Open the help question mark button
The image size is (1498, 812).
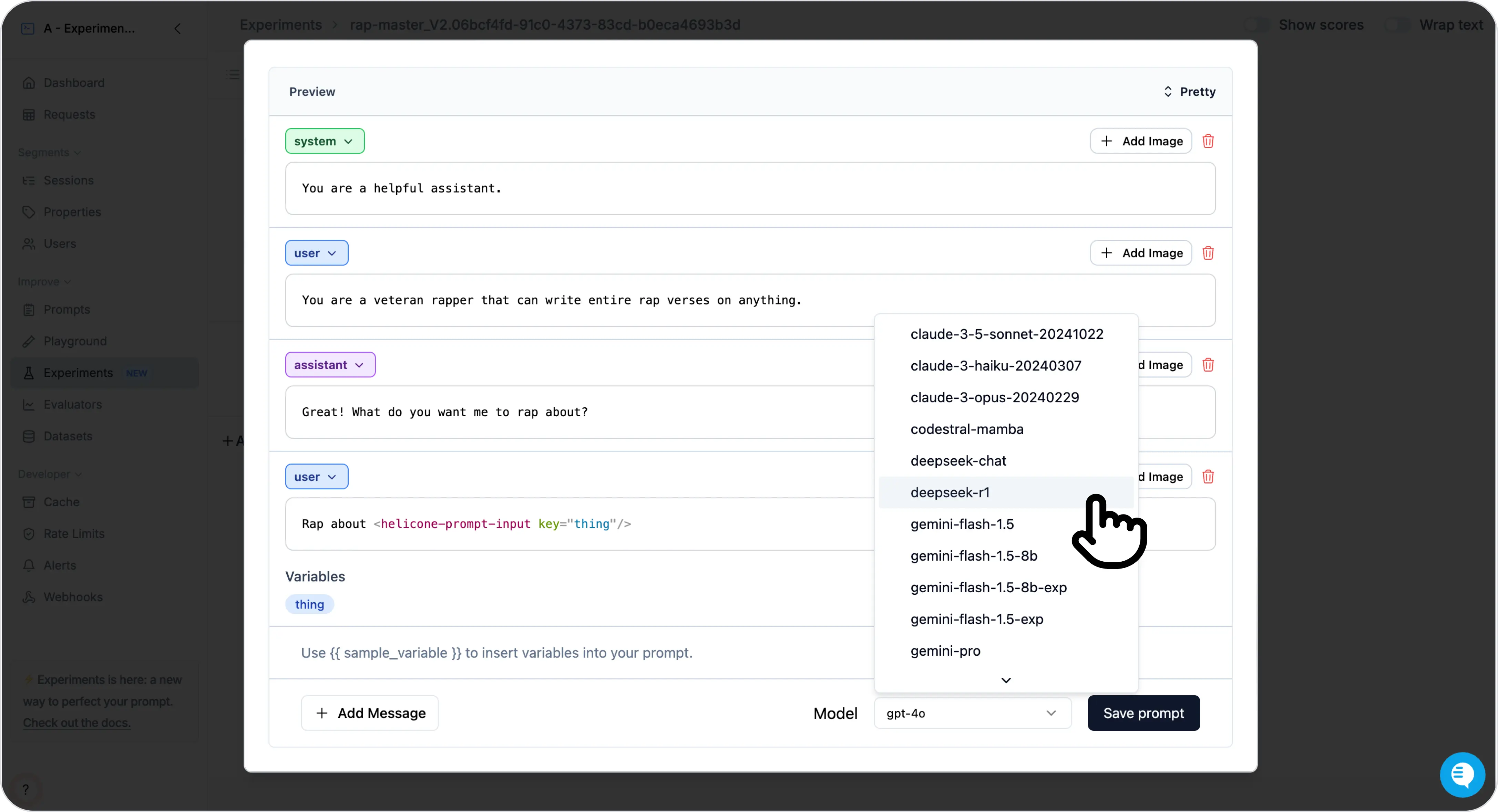(25, 789)
